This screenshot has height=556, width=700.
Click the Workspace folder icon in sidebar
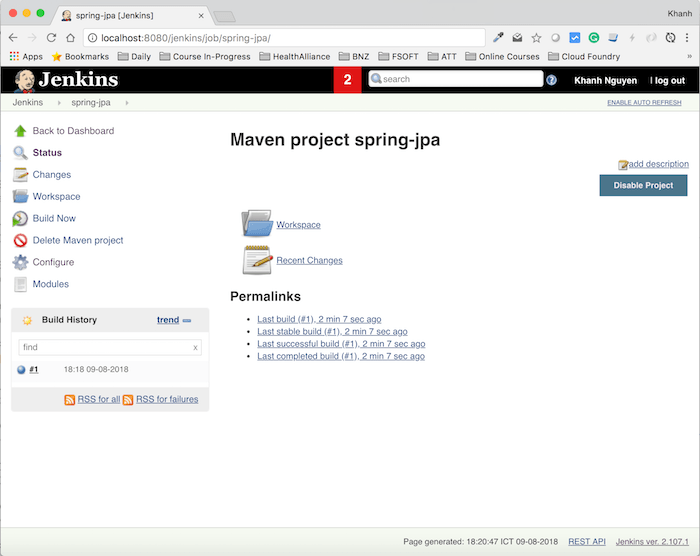coord(20,196)
